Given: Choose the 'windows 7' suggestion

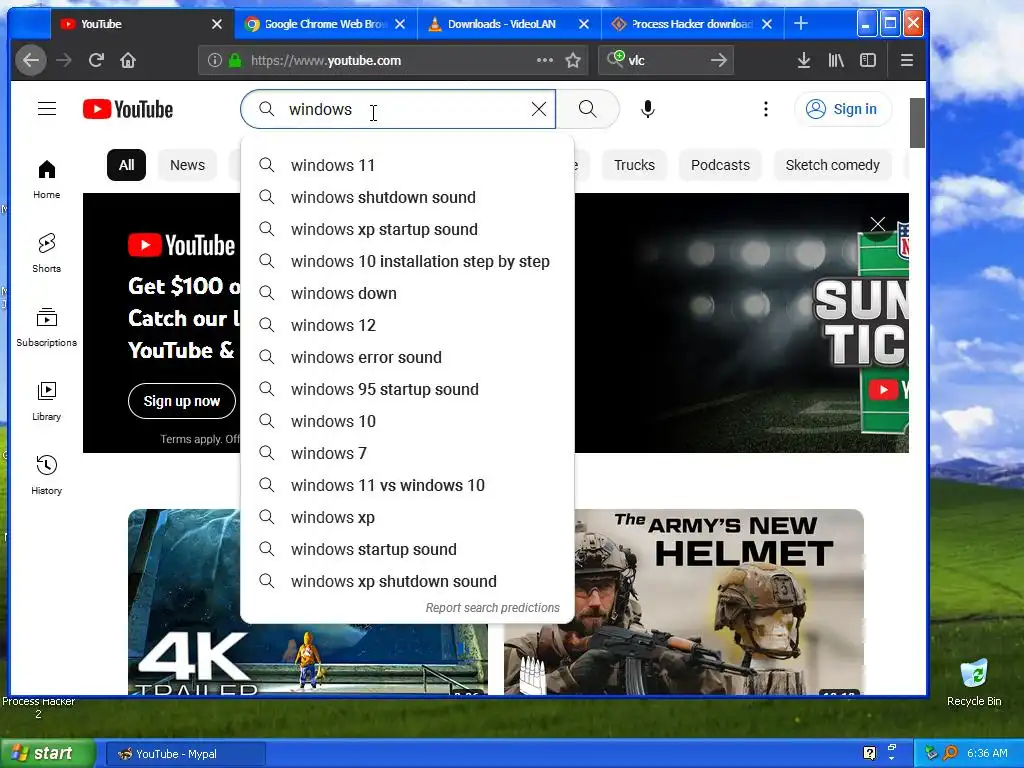Looking at the screenshot, I should click(408, 453).
